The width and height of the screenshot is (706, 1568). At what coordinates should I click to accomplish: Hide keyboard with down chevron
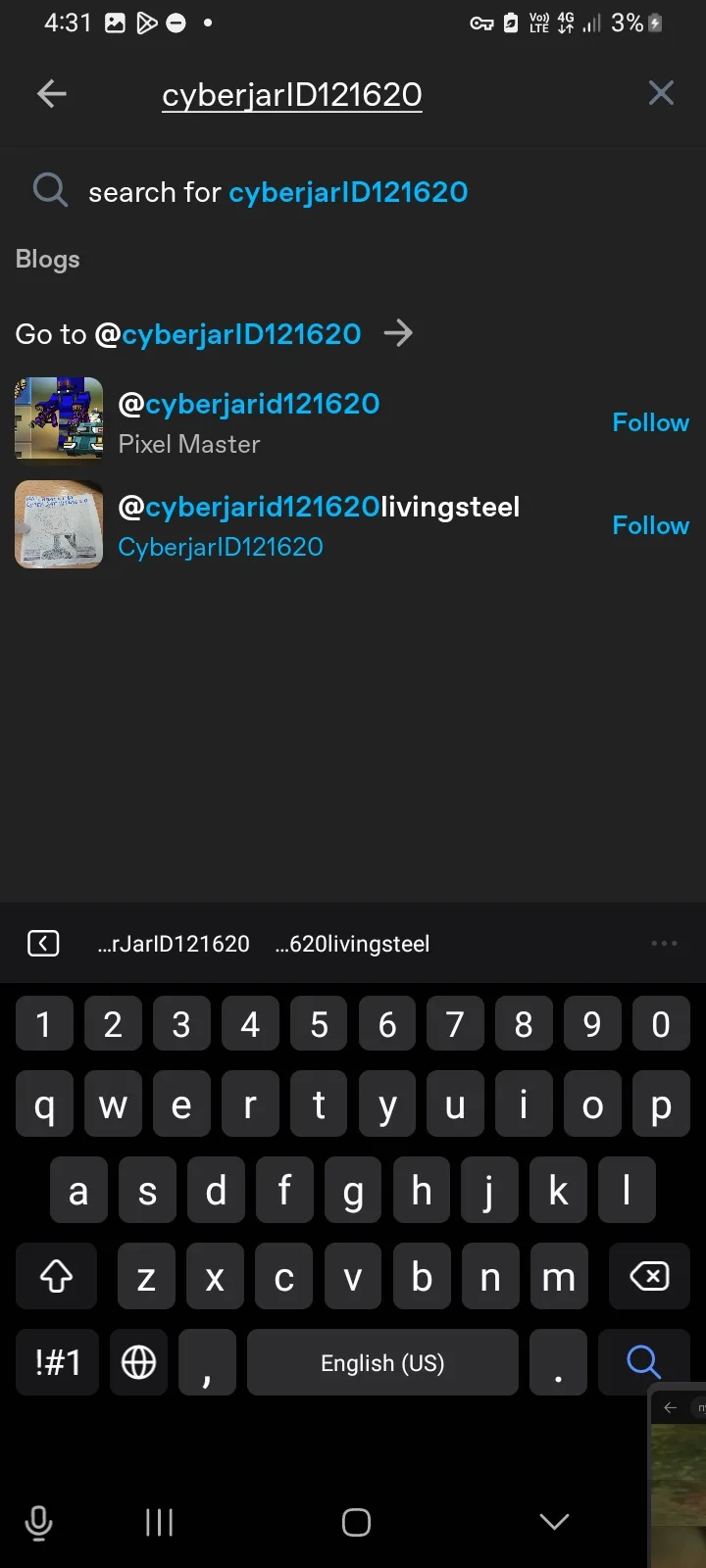[554, 1522]
